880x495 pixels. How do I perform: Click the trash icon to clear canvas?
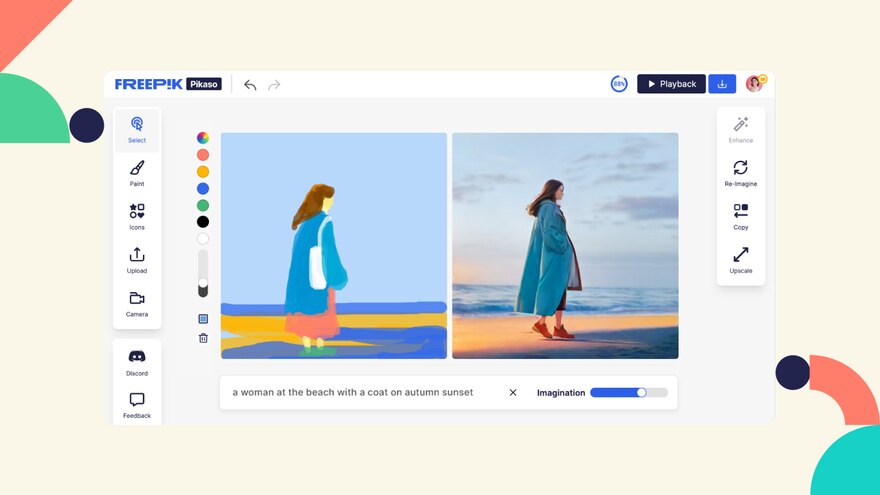click(203, 338)
